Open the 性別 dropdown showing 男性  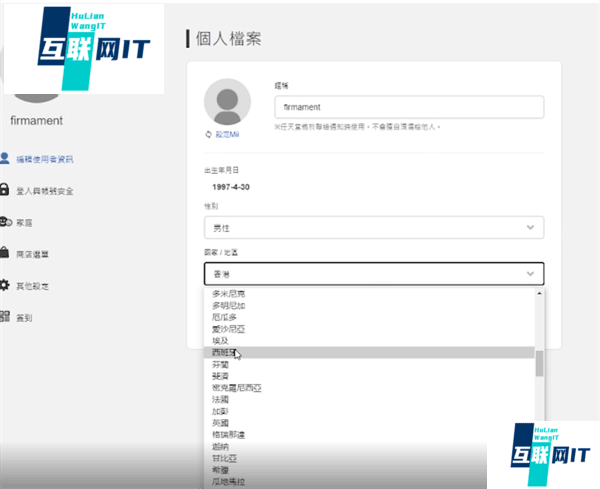tap(373, 228)
